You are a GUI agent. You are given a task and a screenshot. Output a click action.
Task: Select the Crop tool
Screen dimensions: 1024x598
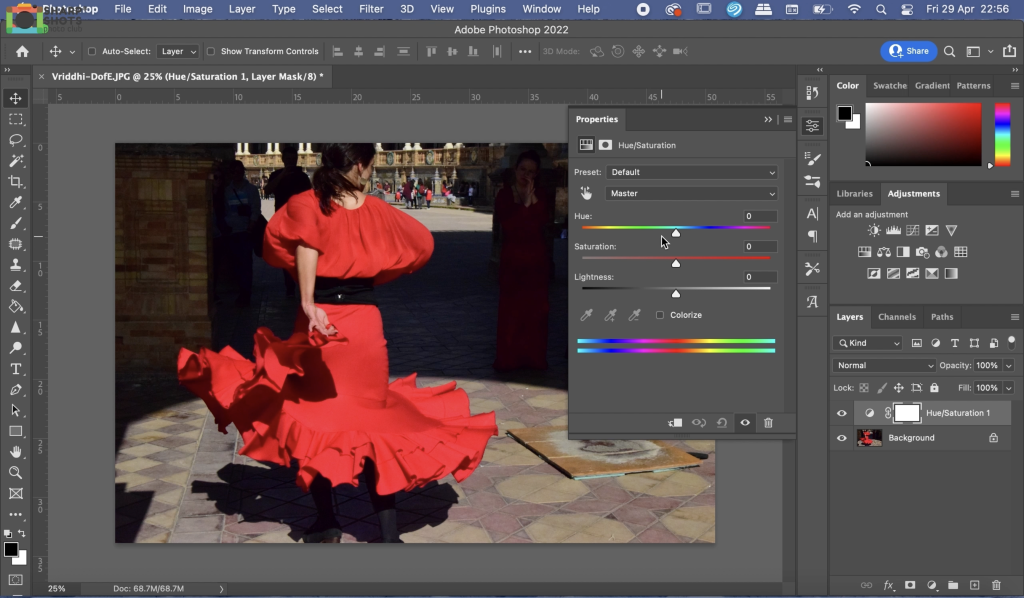tap(16, 182)
